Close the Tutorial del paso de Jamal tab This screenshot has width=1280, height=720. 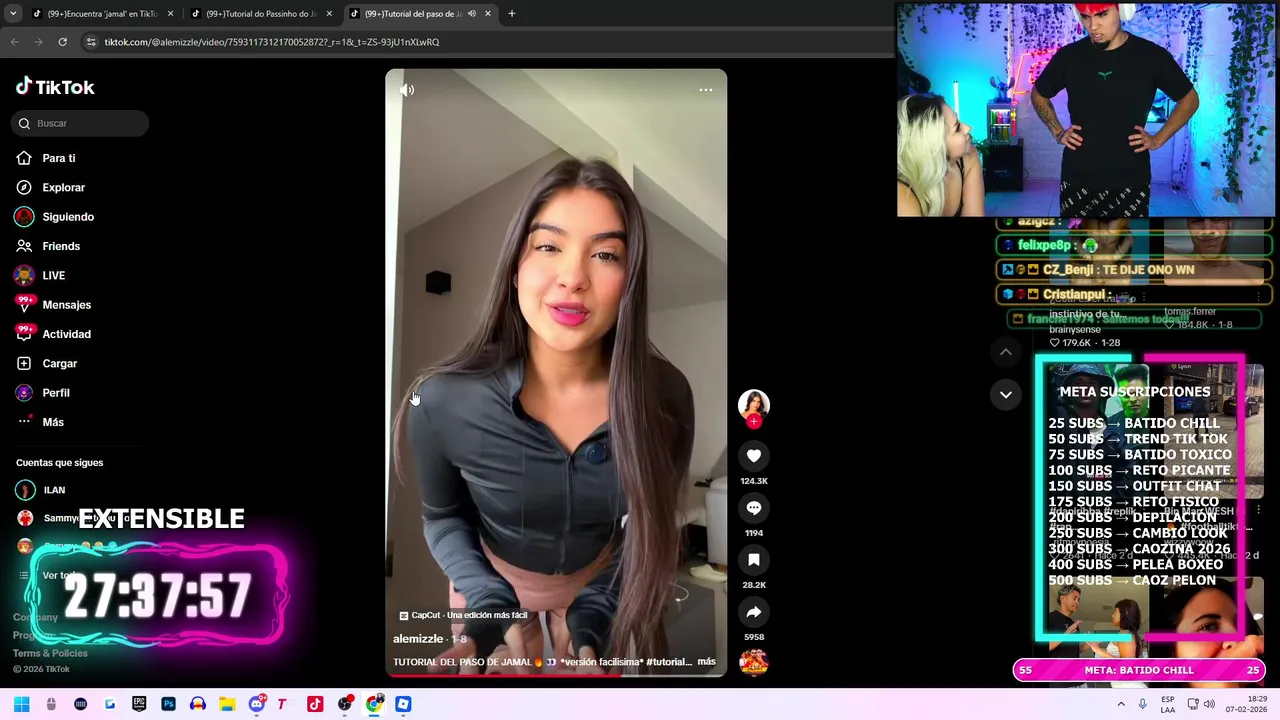tap(488, 14)
